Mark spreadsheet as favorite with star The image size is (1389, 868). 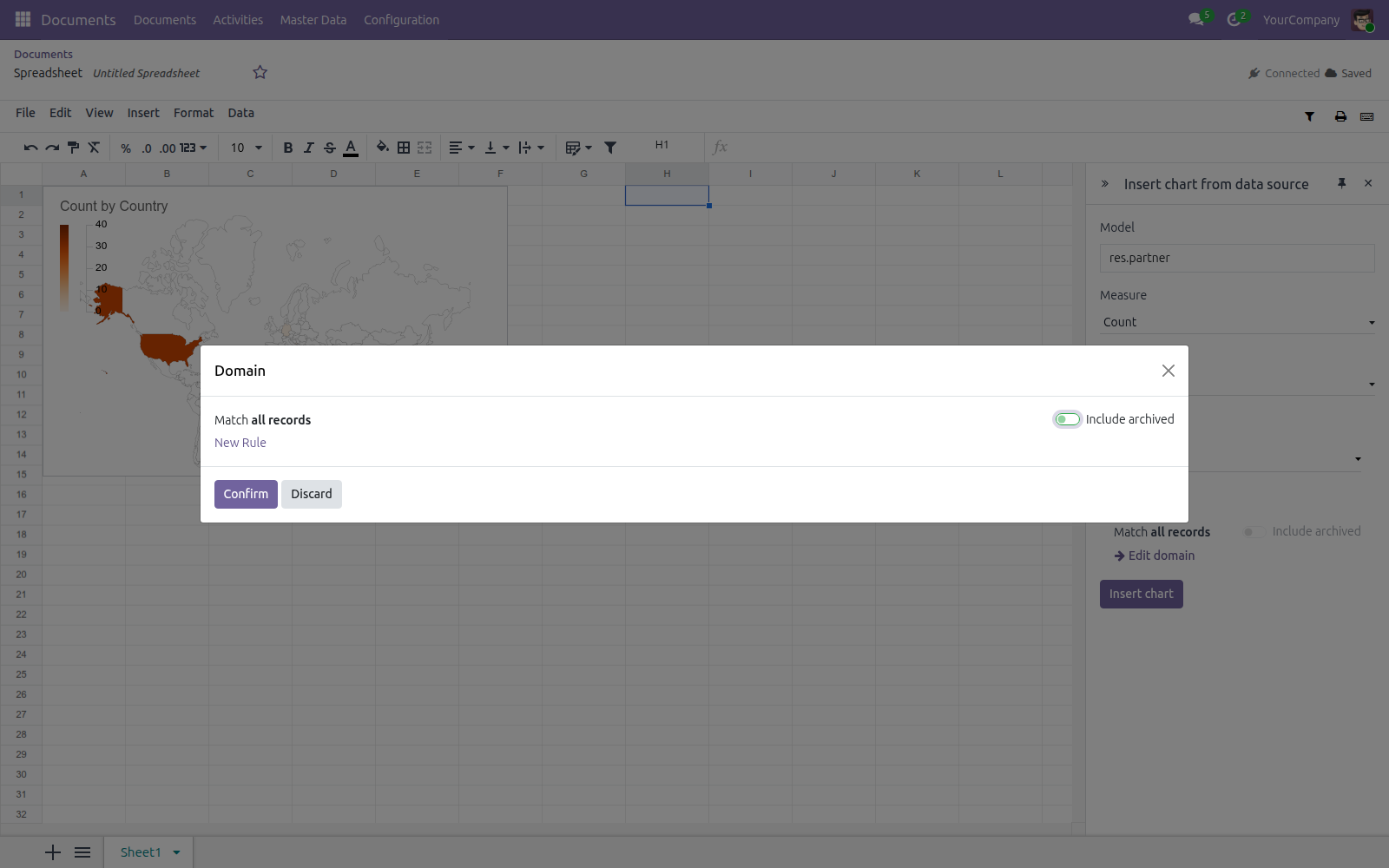click(260, 73)
